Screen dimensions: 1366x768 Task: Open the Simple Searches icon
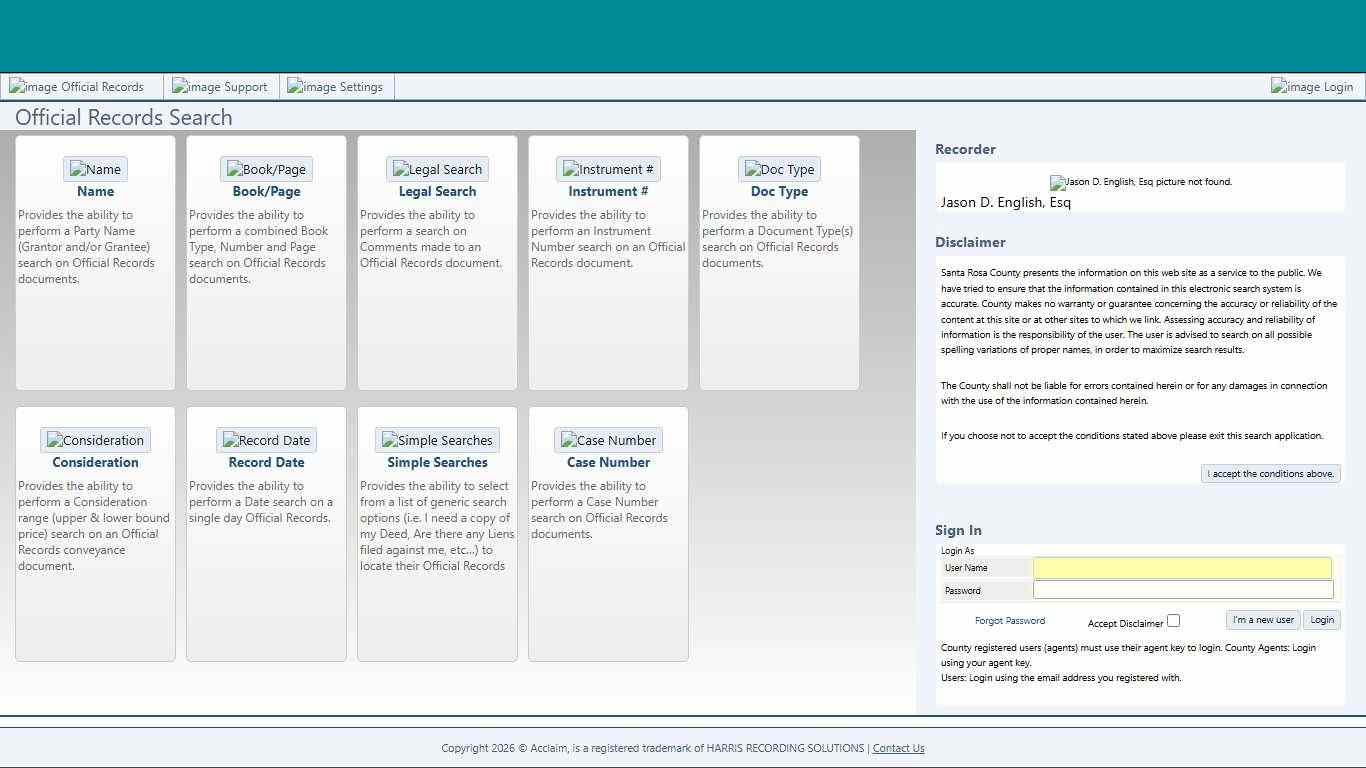(x=437, y=439)
